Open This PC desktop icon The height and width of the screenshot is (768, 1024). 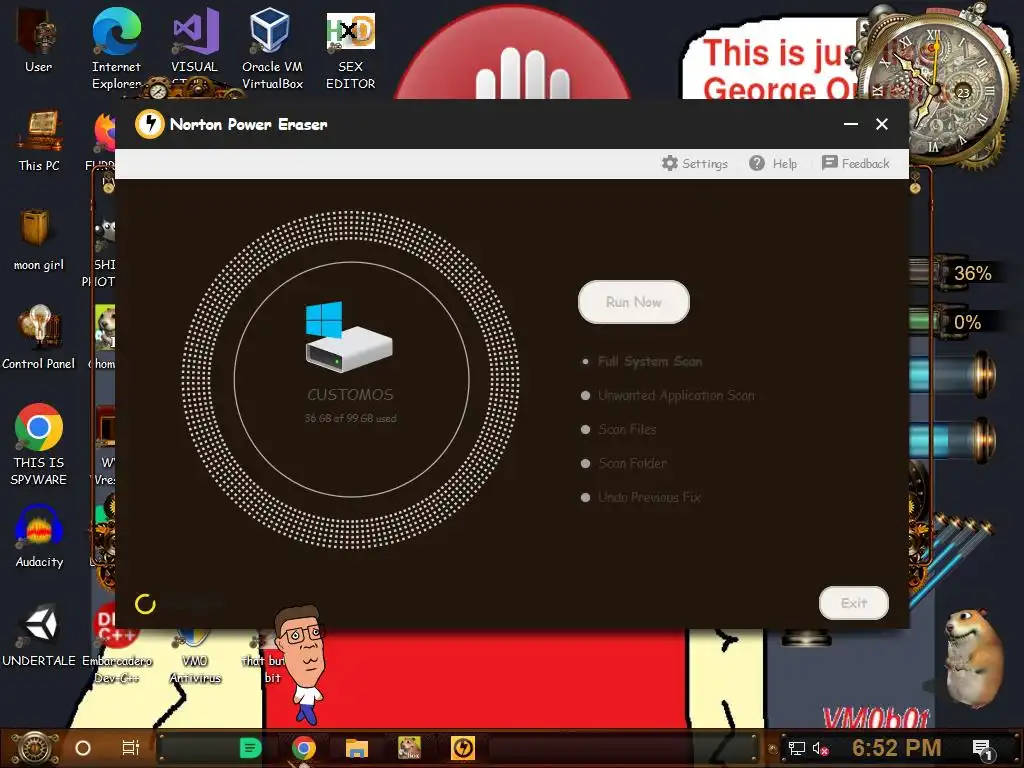pyautogui.click(x=39, y=140)
